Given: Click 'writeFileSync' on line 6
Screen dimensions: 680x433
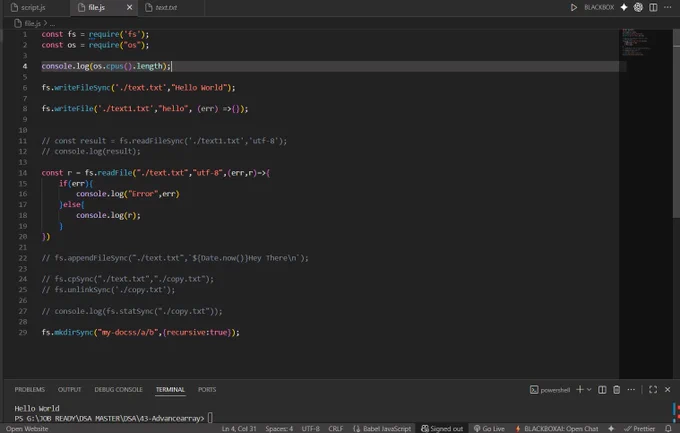Looking at the screenshot, I should (x=82, y=88).
